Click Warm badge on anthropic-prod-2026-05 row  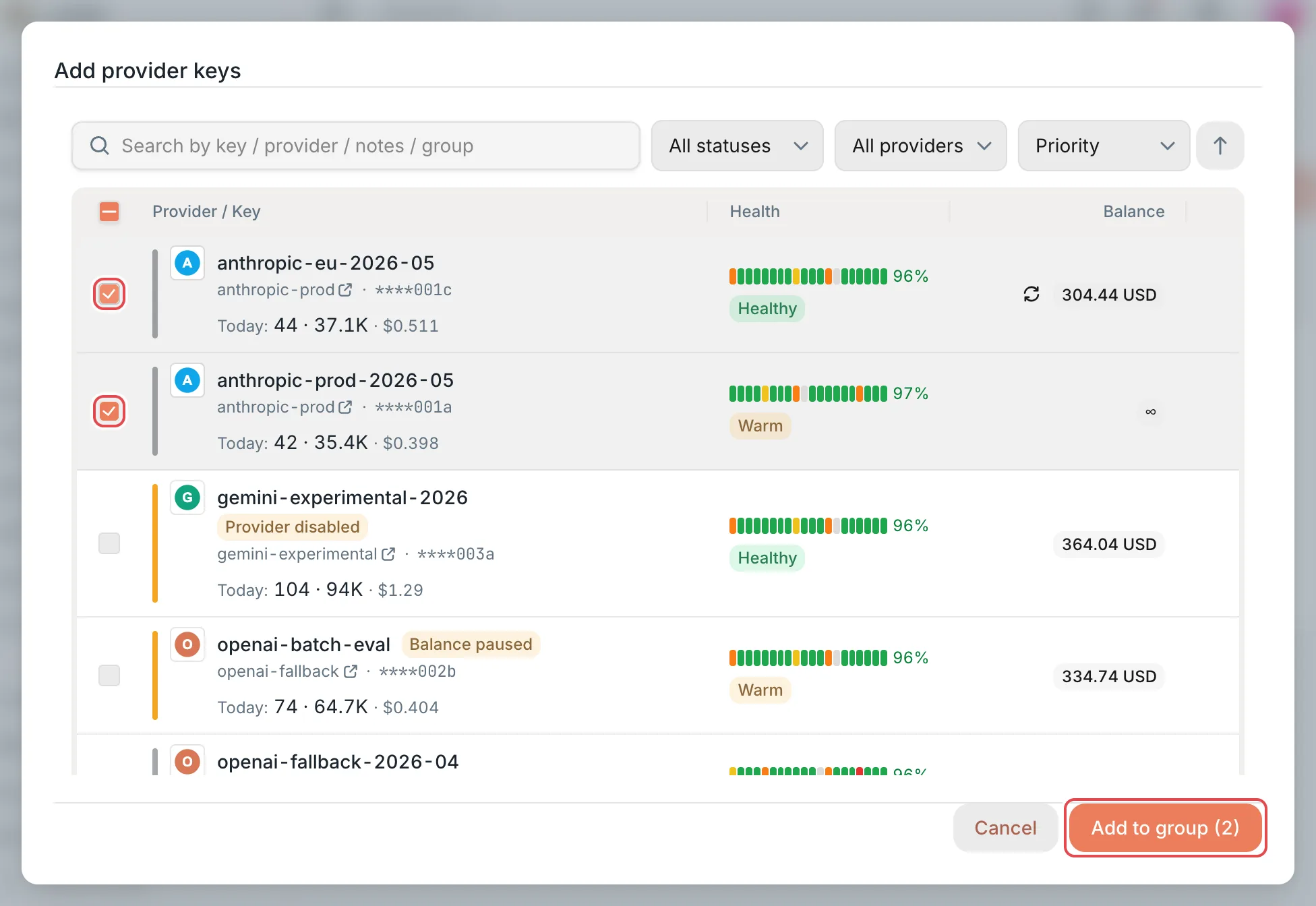click(x=760, y=426)
